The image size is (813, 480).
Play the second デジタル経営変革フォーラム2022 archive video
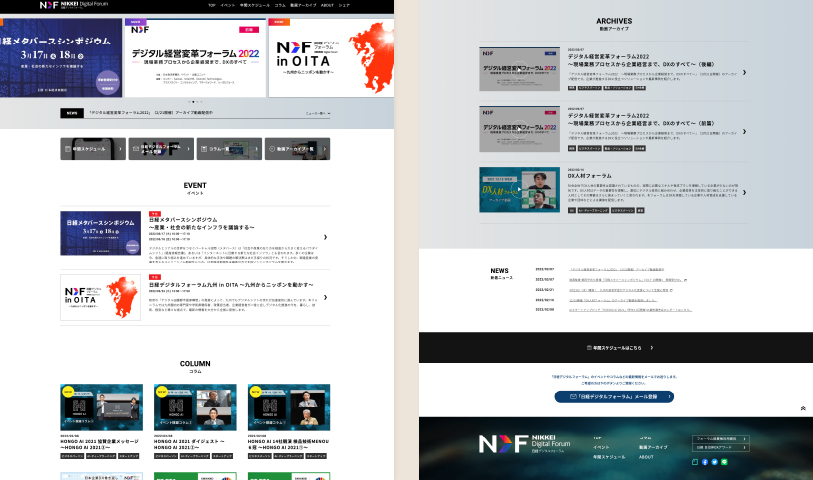[x=520, y=129]
